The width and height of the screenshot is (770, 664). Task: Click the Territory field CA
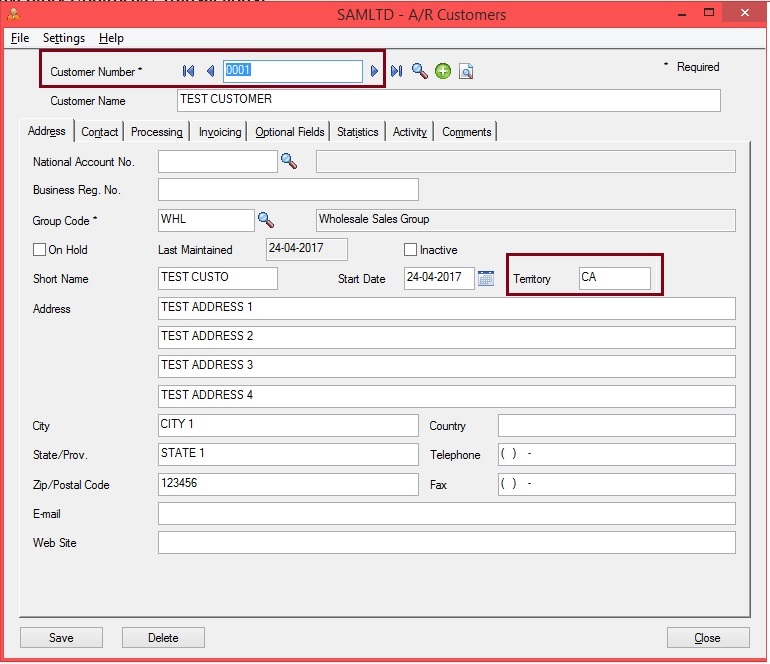[615, 278]
